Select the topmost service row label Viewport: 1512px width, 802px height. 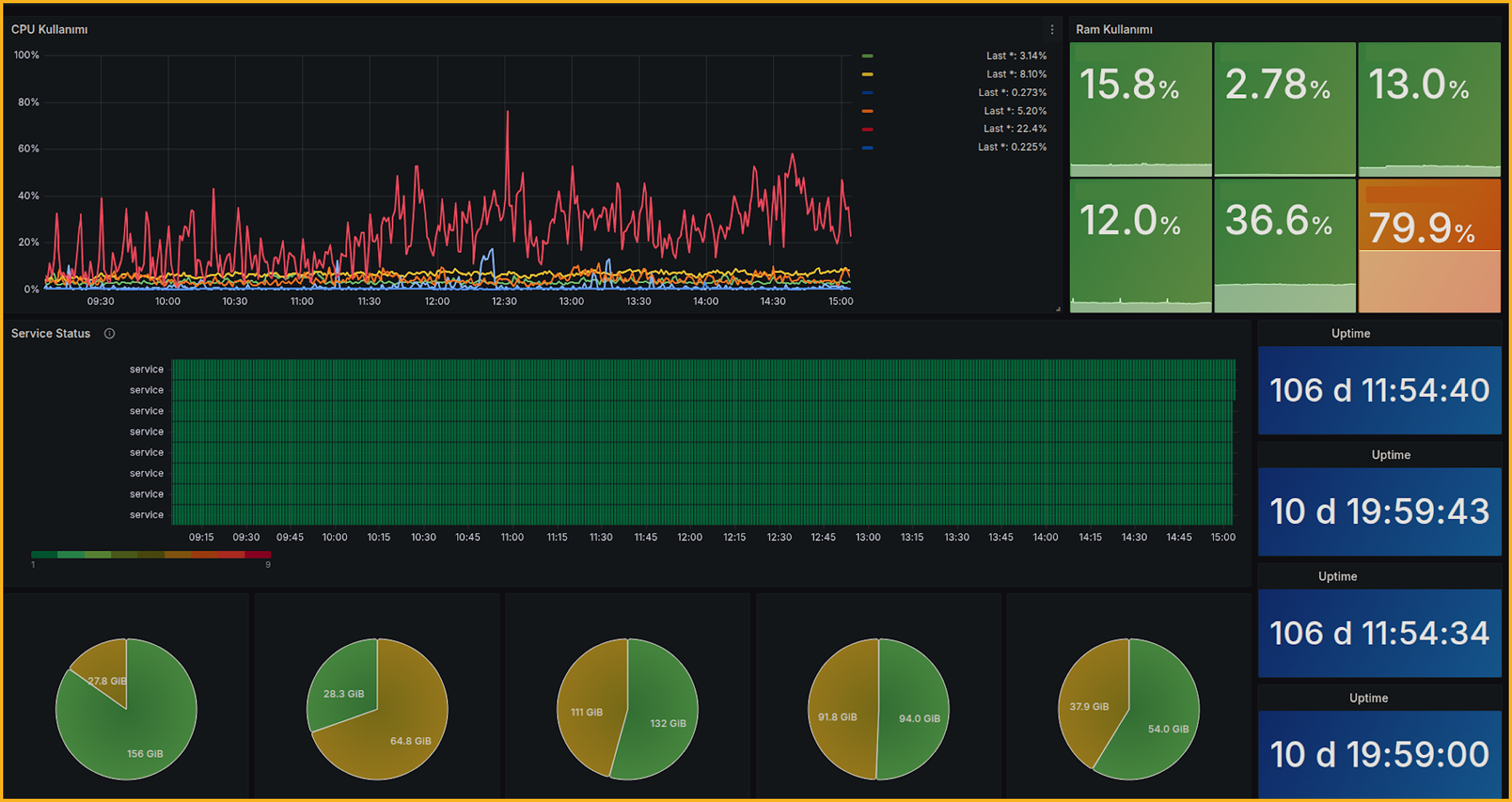pyautogui.click(x=146, y=368)
